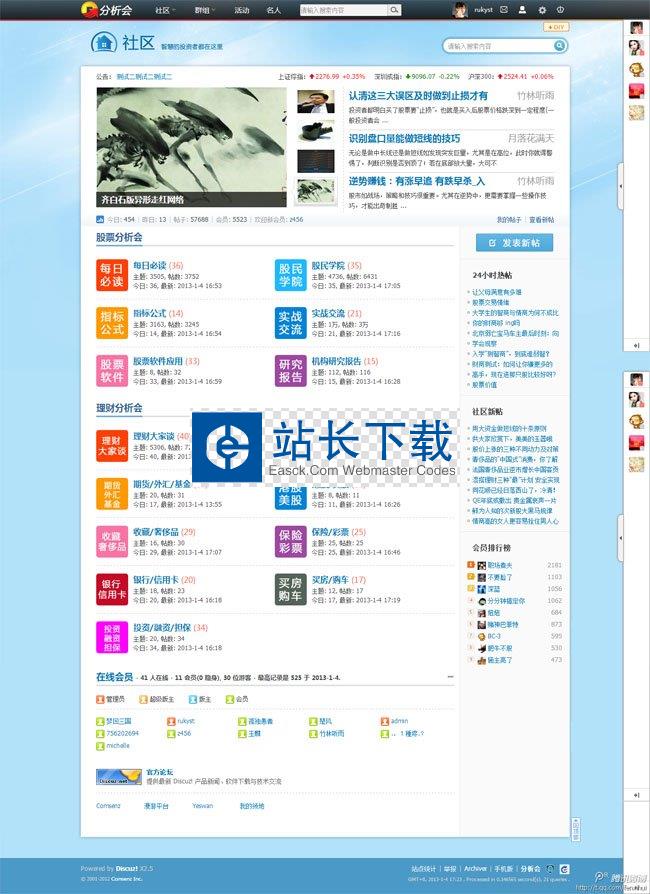Open the 指标公式 forum link
This screenshot has height=894, width=650.
[149, 313]
